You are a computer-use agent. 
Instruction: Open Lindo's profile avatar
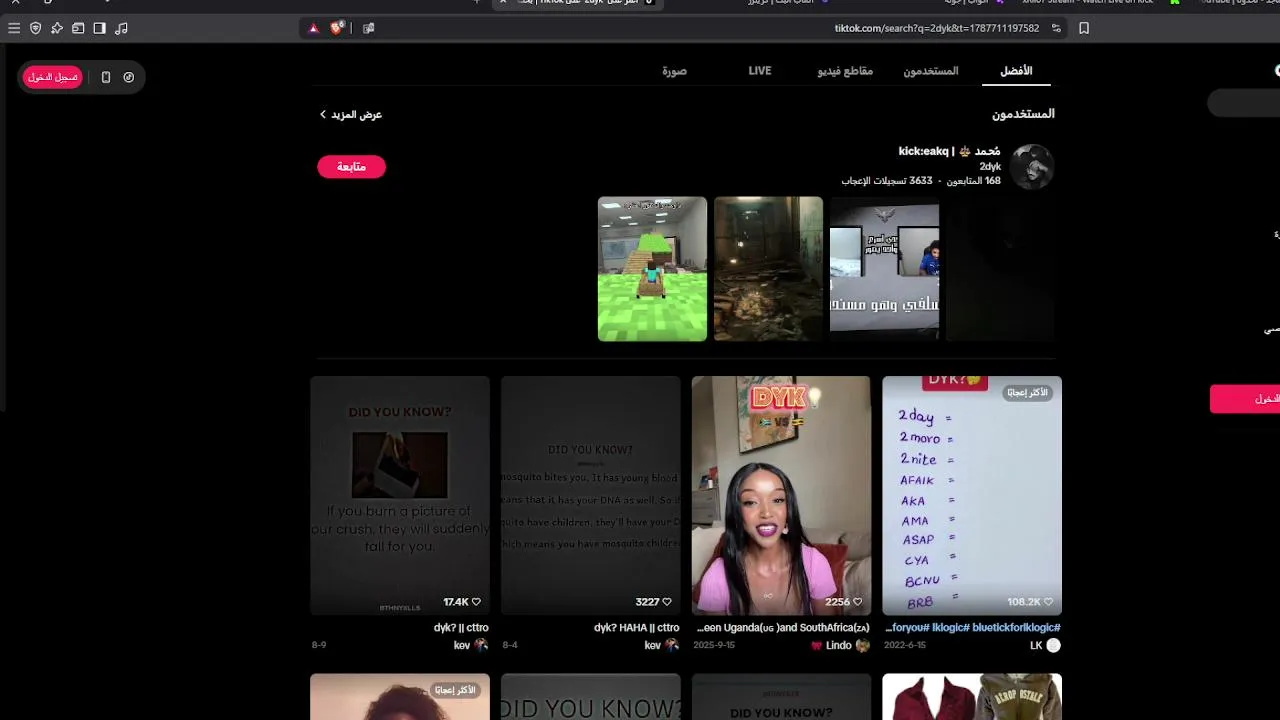point(863,645)
